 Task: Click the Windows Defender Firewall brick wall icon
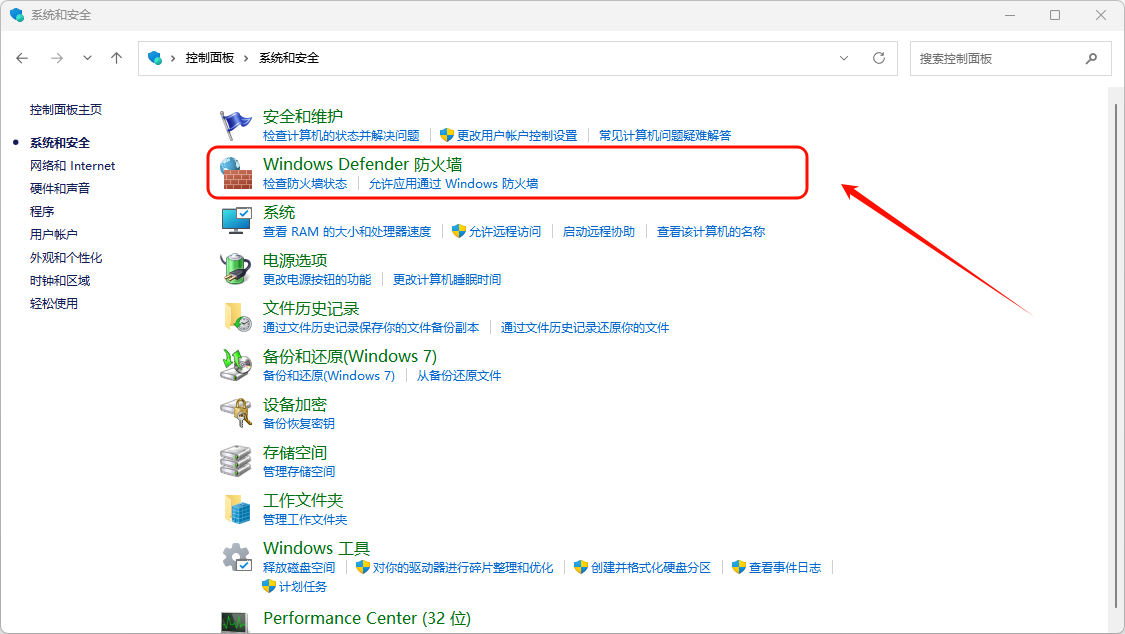pos(236,173)
